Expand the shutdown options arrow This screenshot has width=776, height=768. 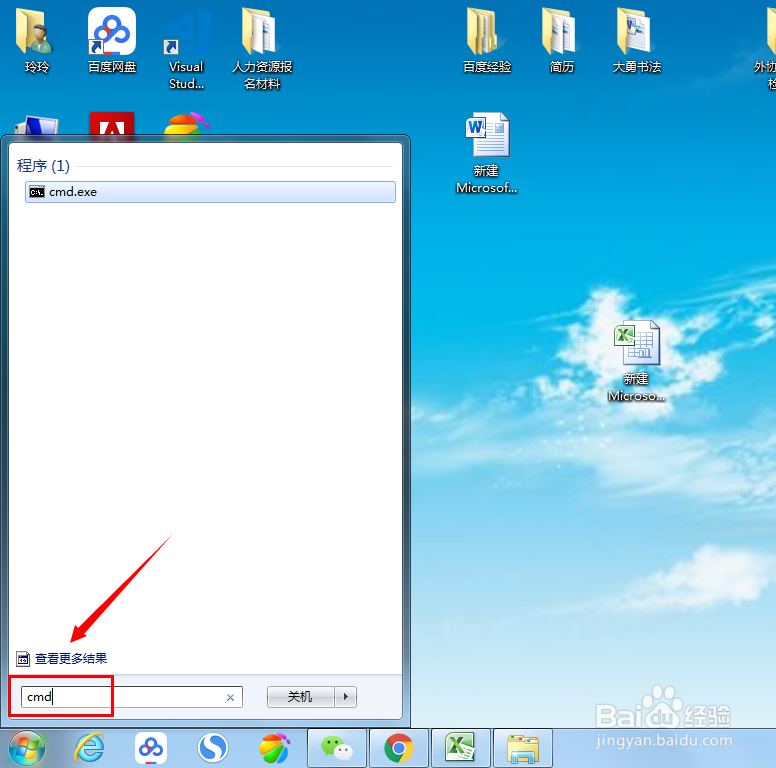[345, 697]
